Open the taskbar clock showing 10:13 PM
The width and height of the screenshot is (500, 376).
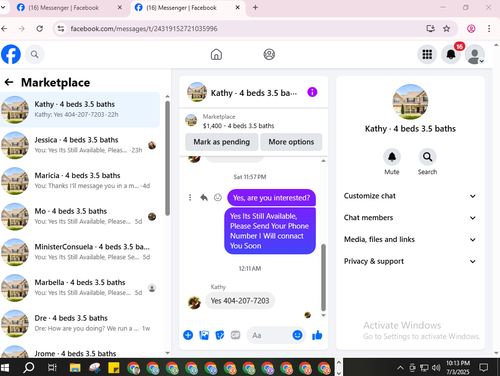tap(458, 367)
